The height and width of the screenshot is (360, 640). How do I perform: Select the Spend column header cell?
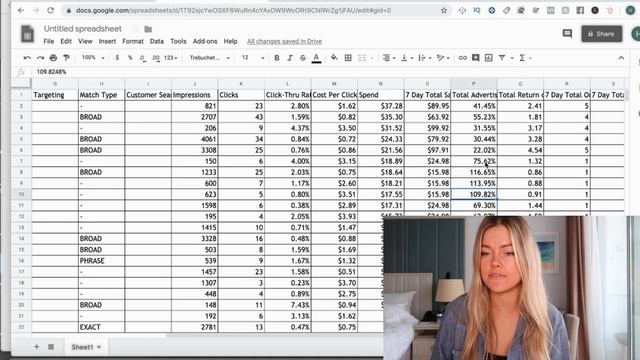click(x=381, y=95)
